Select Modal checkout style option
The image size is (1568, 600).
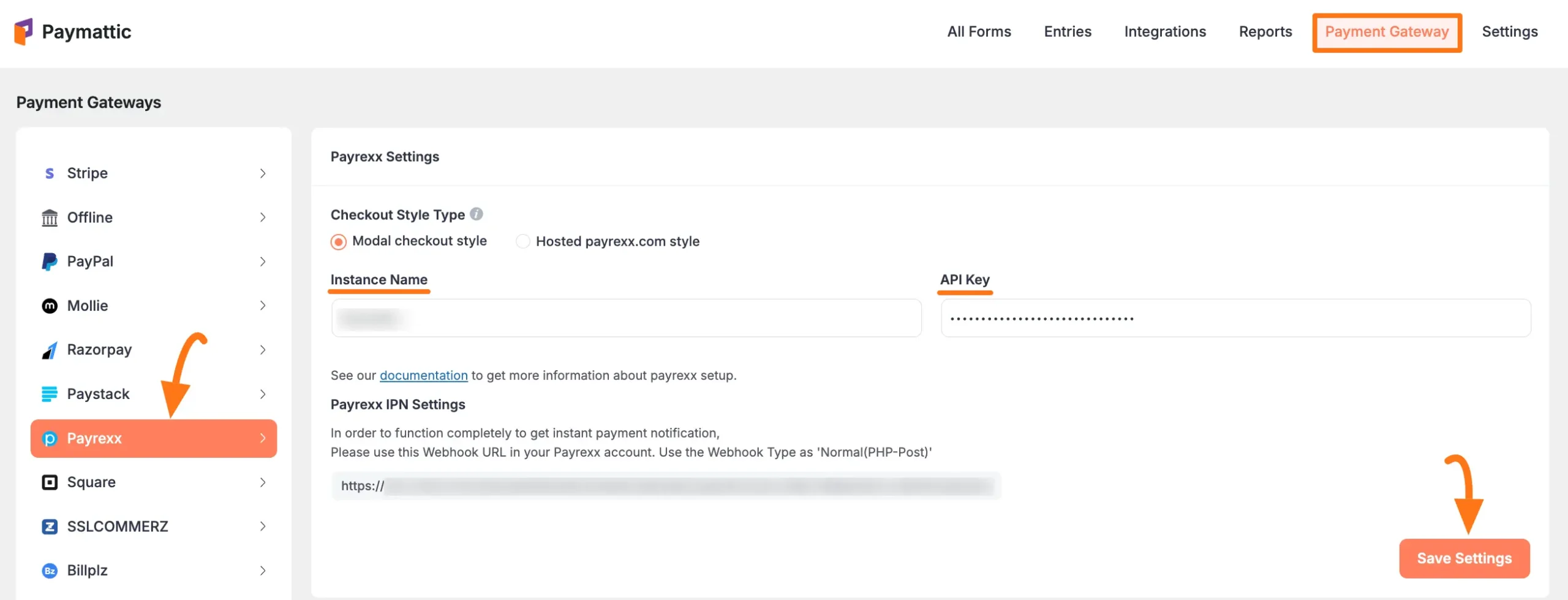coord(338,241)
